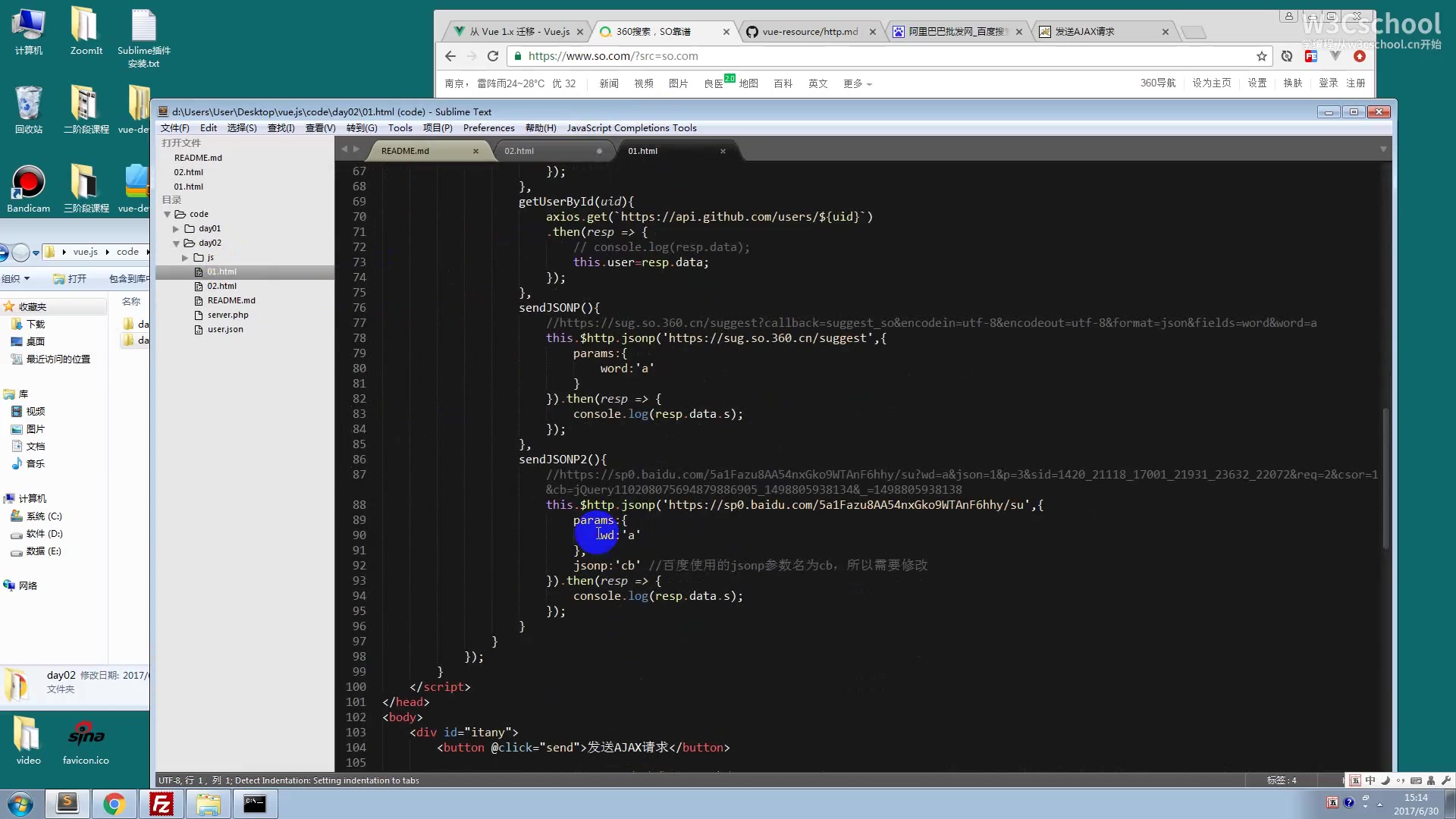Open the Tools menu in Sublime

pos(400,127)
